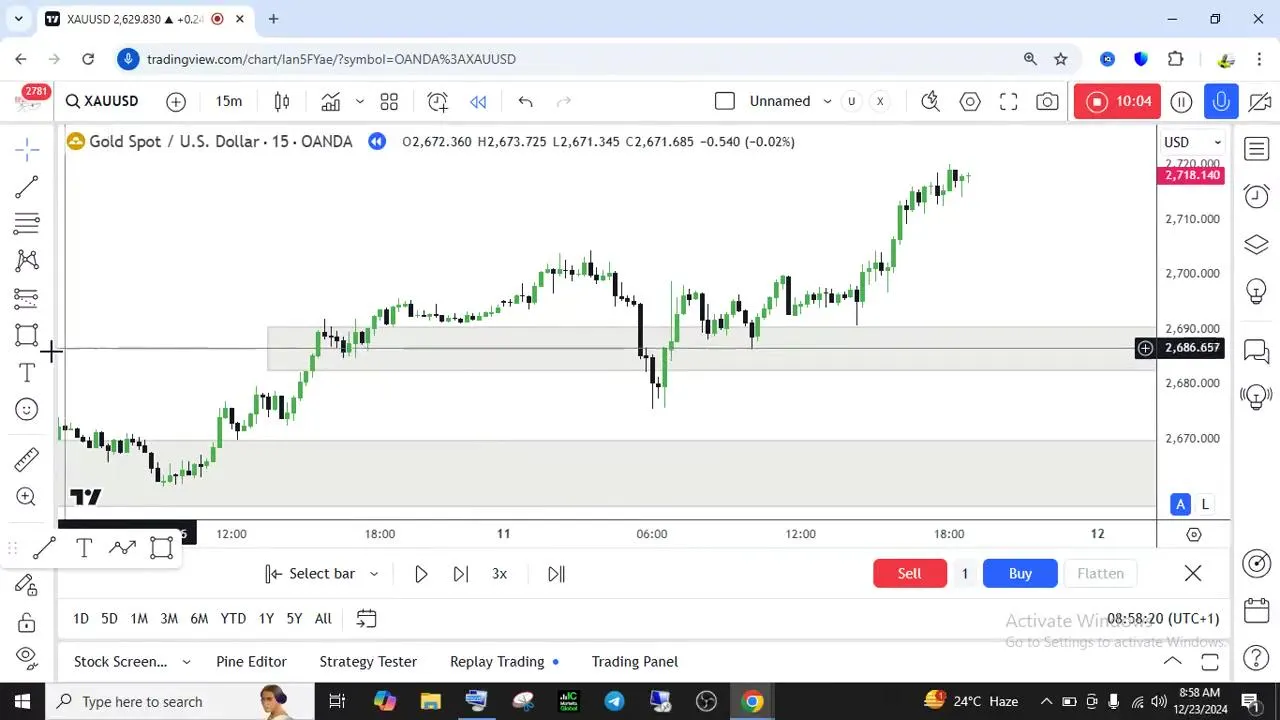The height and width of the screenshot is (720, 1280).
Task: Open the emoji icons tool
Action: point(27,409)
